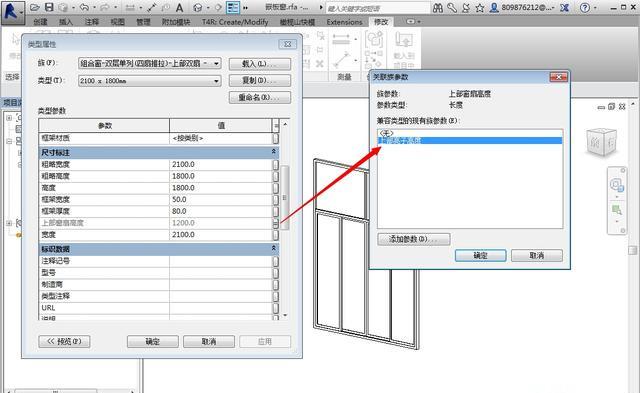Screen dimensions: 640x393
Task: Switch to the 注释 ribbon tab
Action: coord(91,22)
